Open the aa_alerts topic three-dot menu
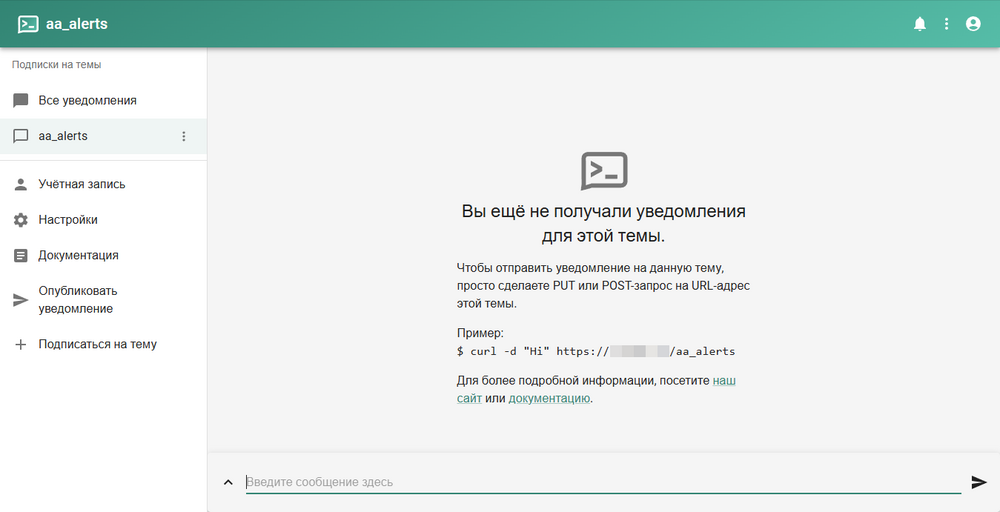The width and height of the screenshot is (1000, 512). 183,136
